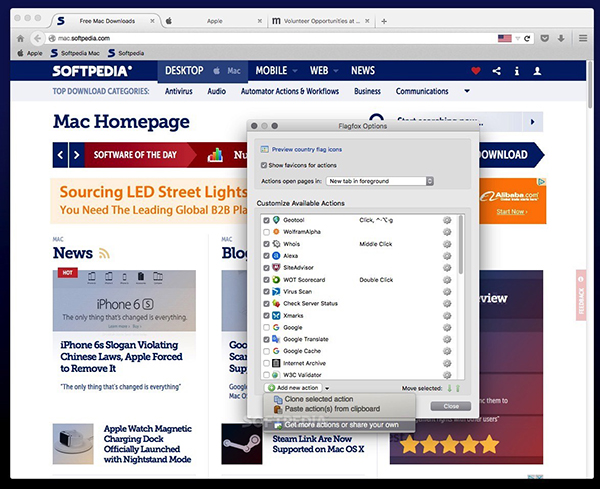Open gear settings for Alexa action
600x489 pixels.
(x=447, y=256)
